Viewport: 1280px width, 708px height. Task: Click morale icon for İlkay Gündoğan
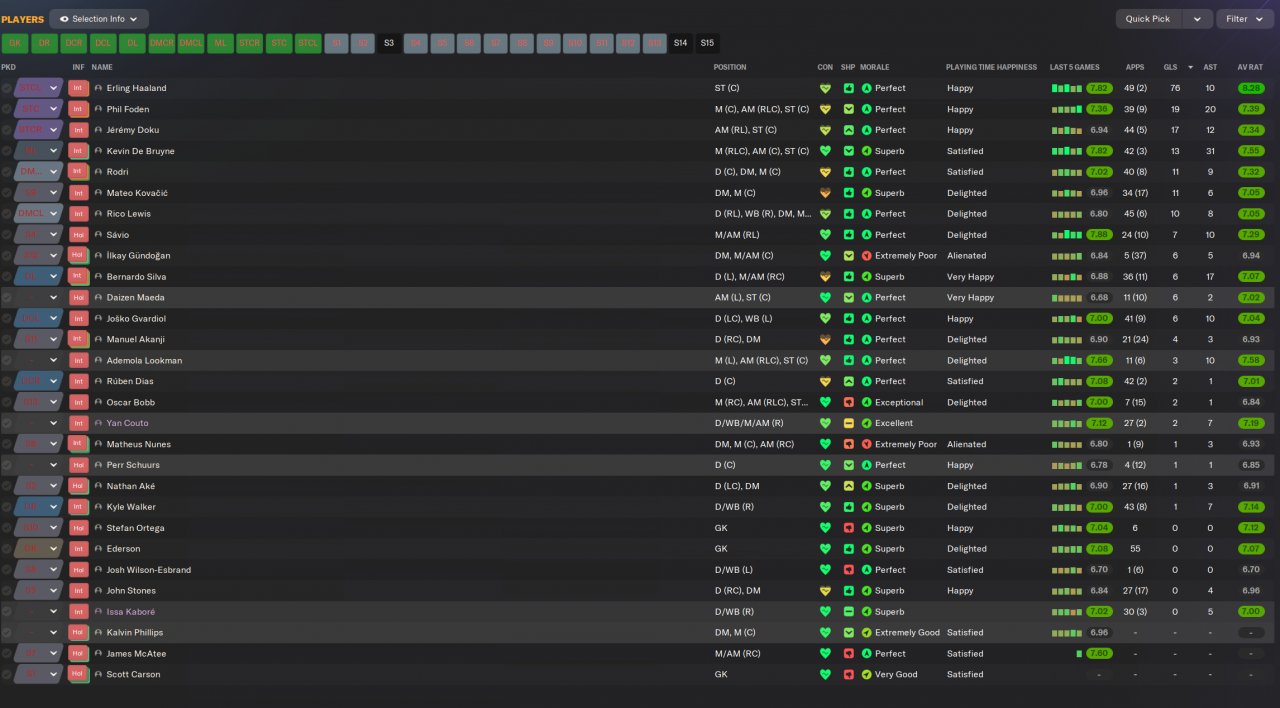[867, 256]
